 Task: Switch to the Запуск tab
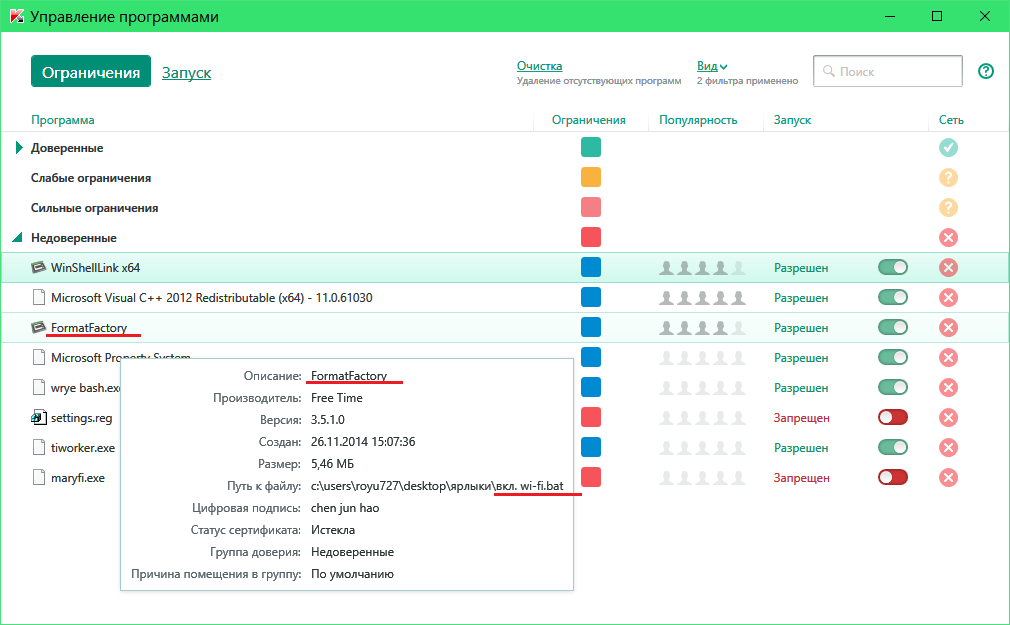186,73
